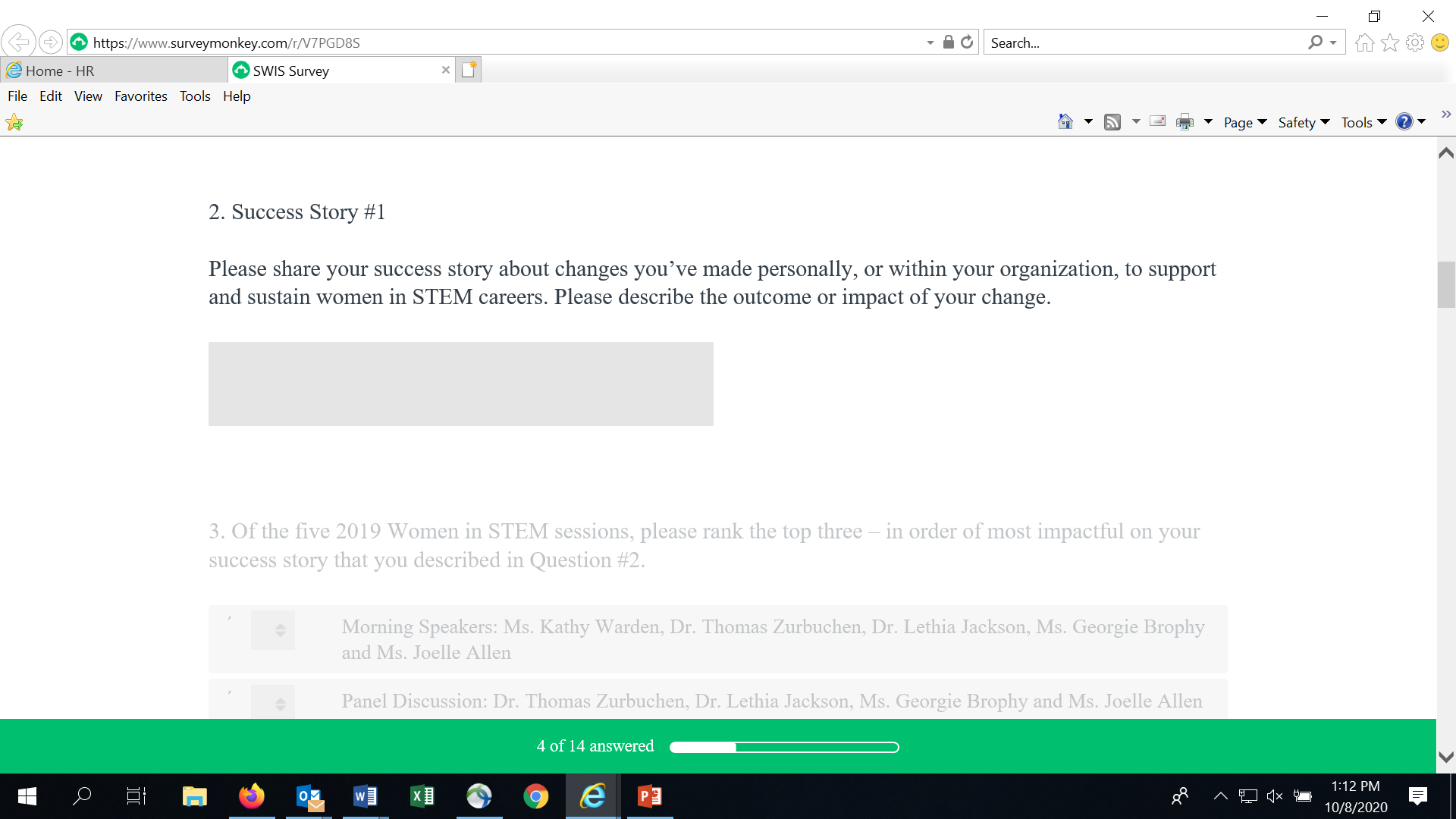The height and width of the screenshot is (819, 1456).
Task: Click the Success Story text box
Action: tap(460, 384)
